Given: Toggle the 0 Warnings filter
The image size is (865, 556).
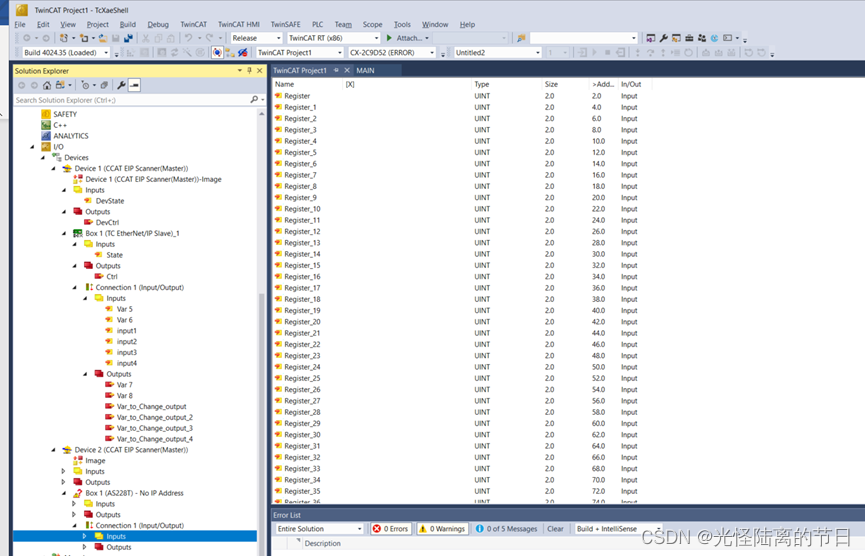Looking at the screenshot, I should pos(442,528).
